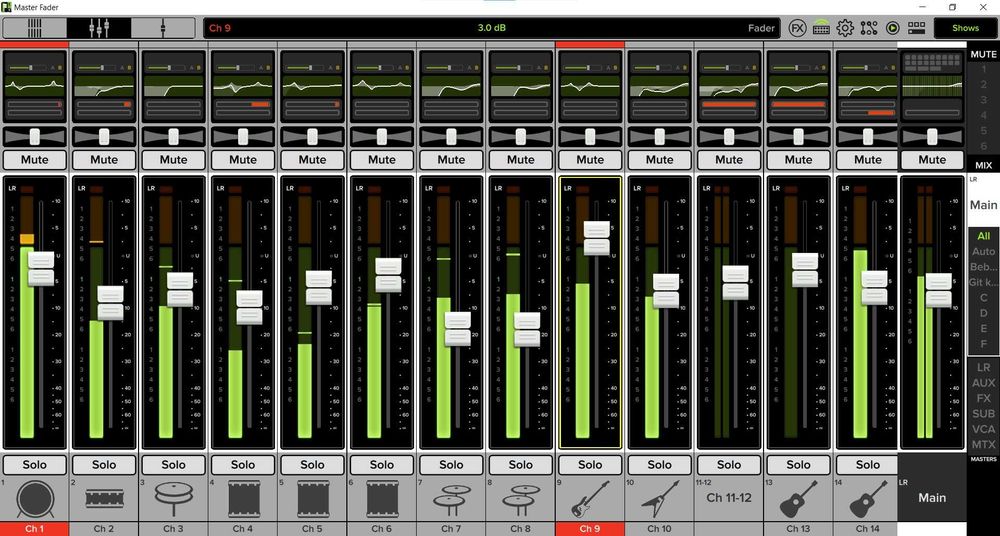Click the Ch 9 fader handle
Viewport: 1000px width, 536px height.
coord(596,239)
